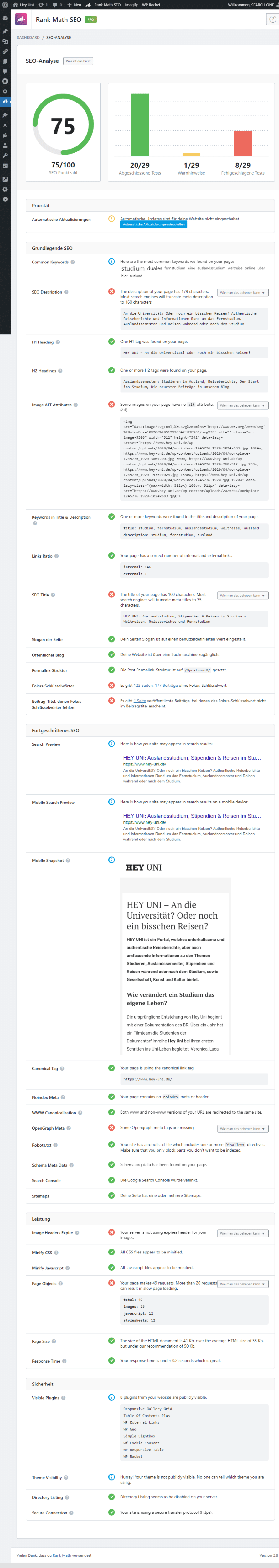Click the purple Rank Math logo in header
Image resolution: width=279 pixels, height=1568 pixels.
pyautogui.click(x=21, y=19)
